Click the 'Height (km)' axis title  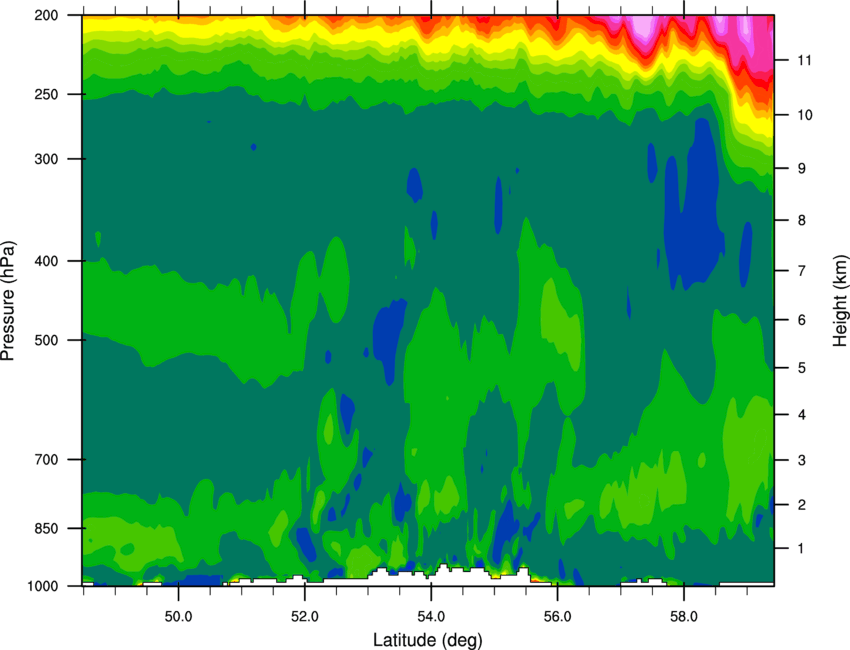(840, 300)
